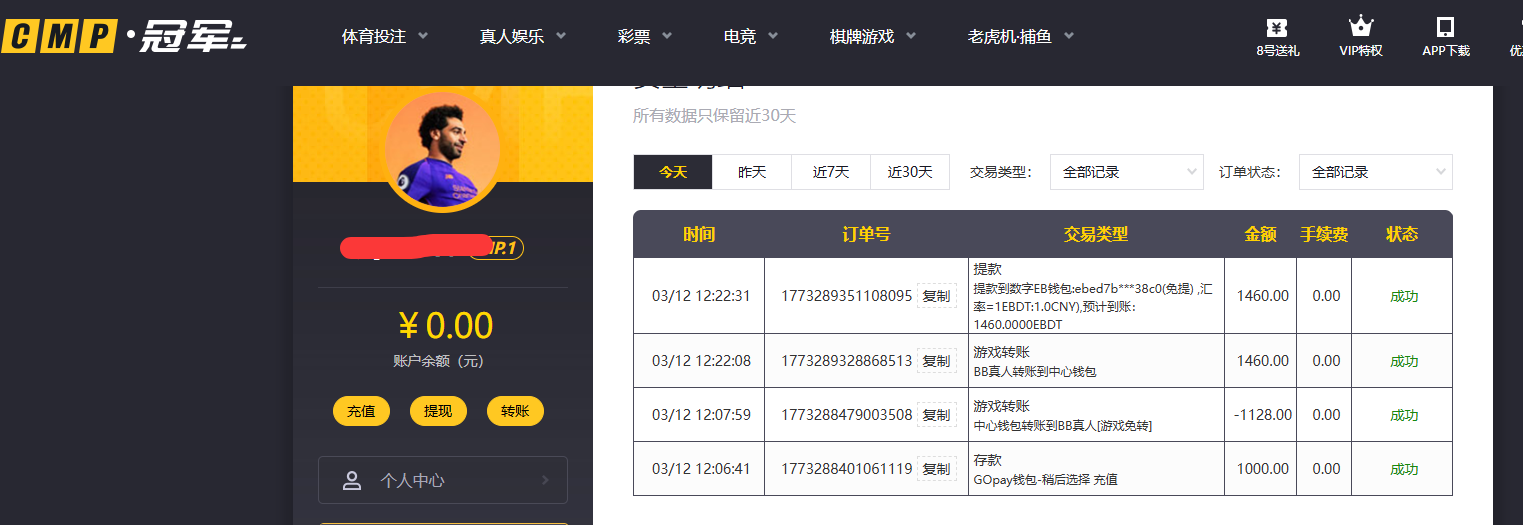
Task: Click the 转账 button
Action: 515,411
